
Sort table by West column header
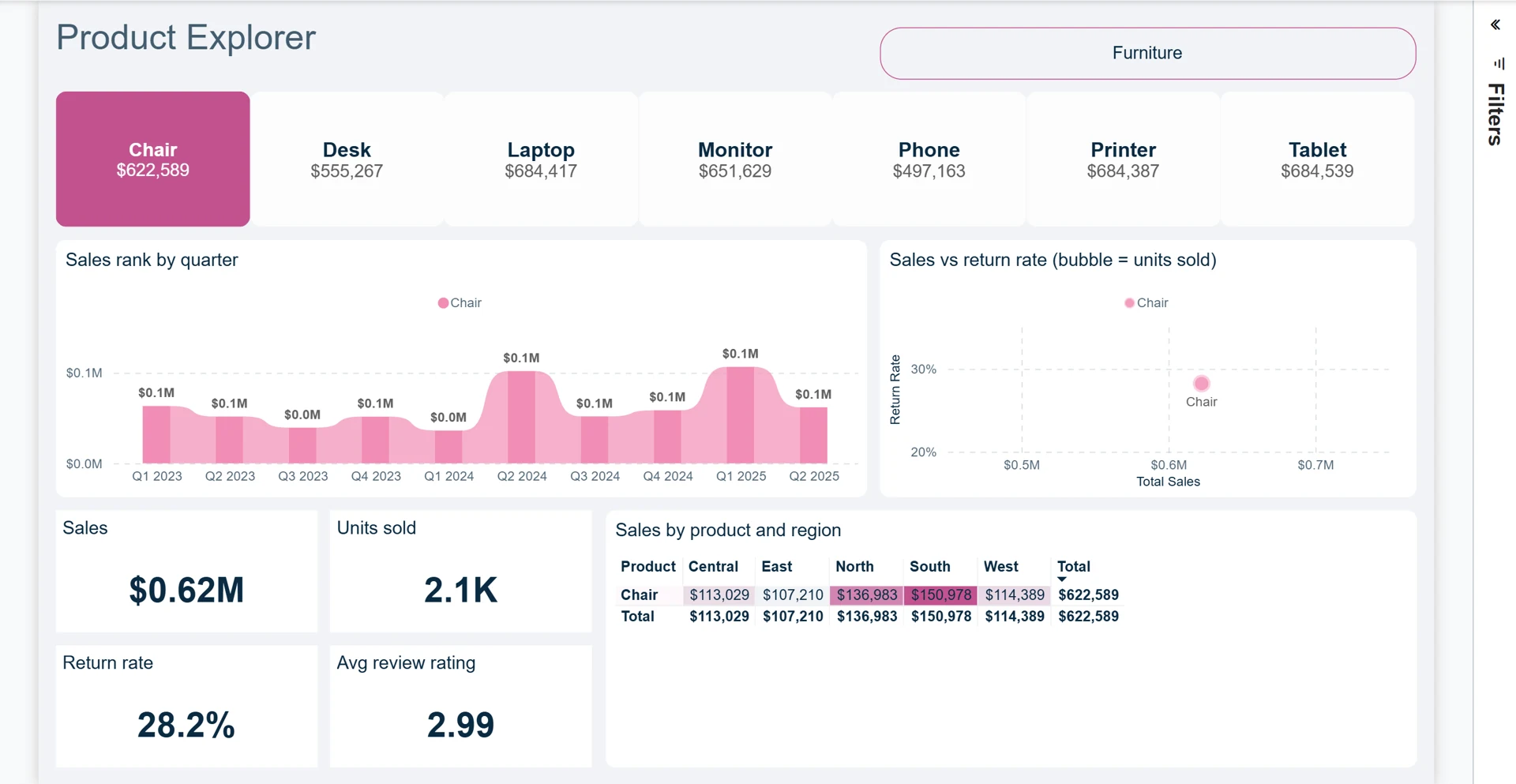click(x=1001, y=567)
